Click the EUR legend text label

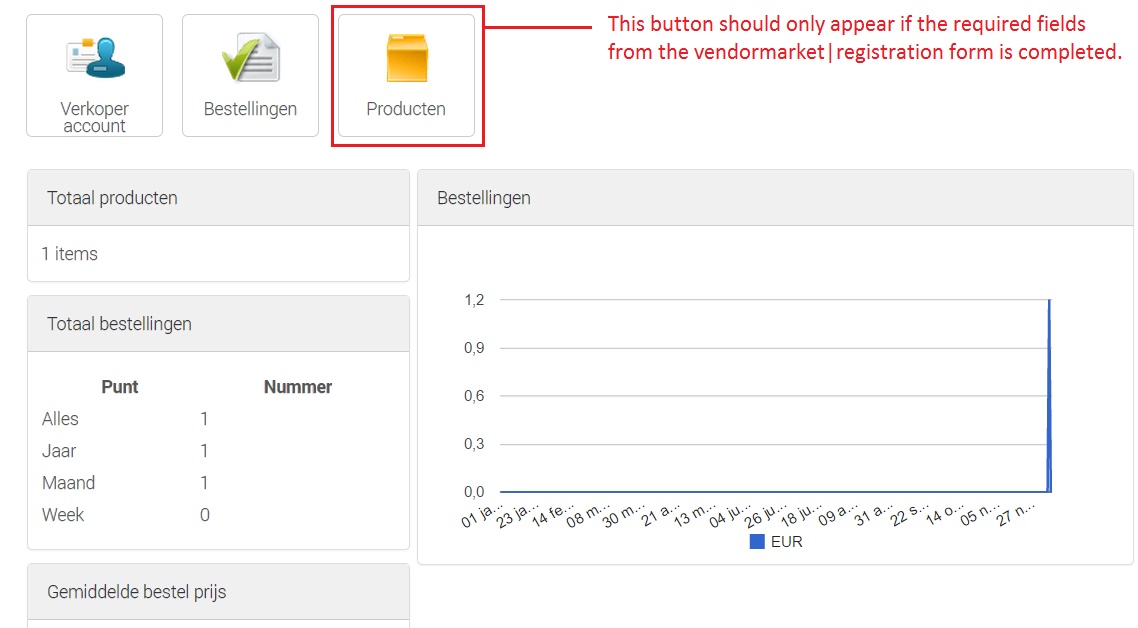pos(787,542)
